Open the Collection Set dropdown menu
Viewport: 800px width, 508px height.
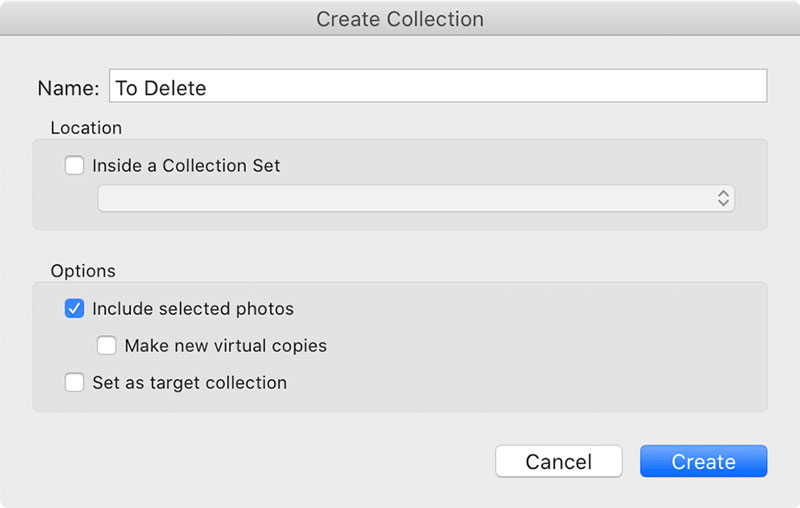click(x=415, y=198)
